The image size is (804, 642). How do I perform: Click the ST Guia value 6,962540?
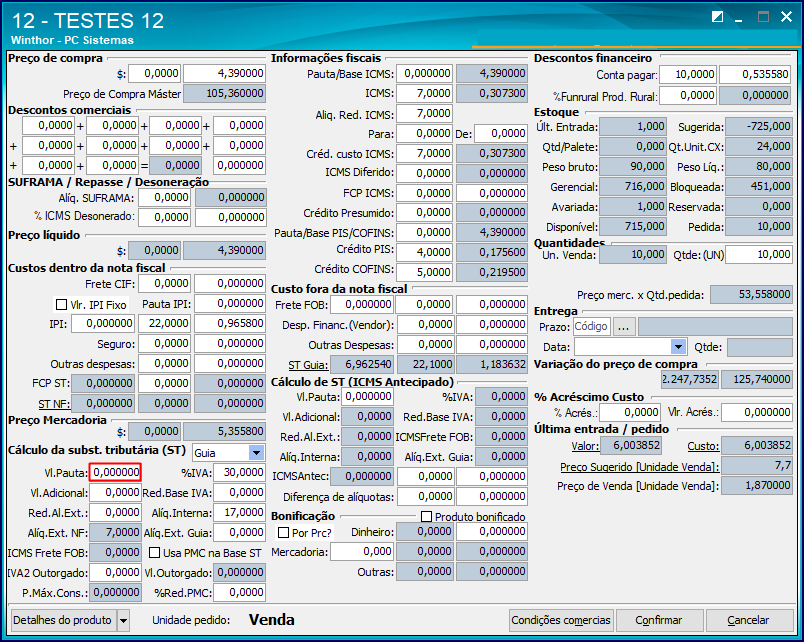[361, 365]
